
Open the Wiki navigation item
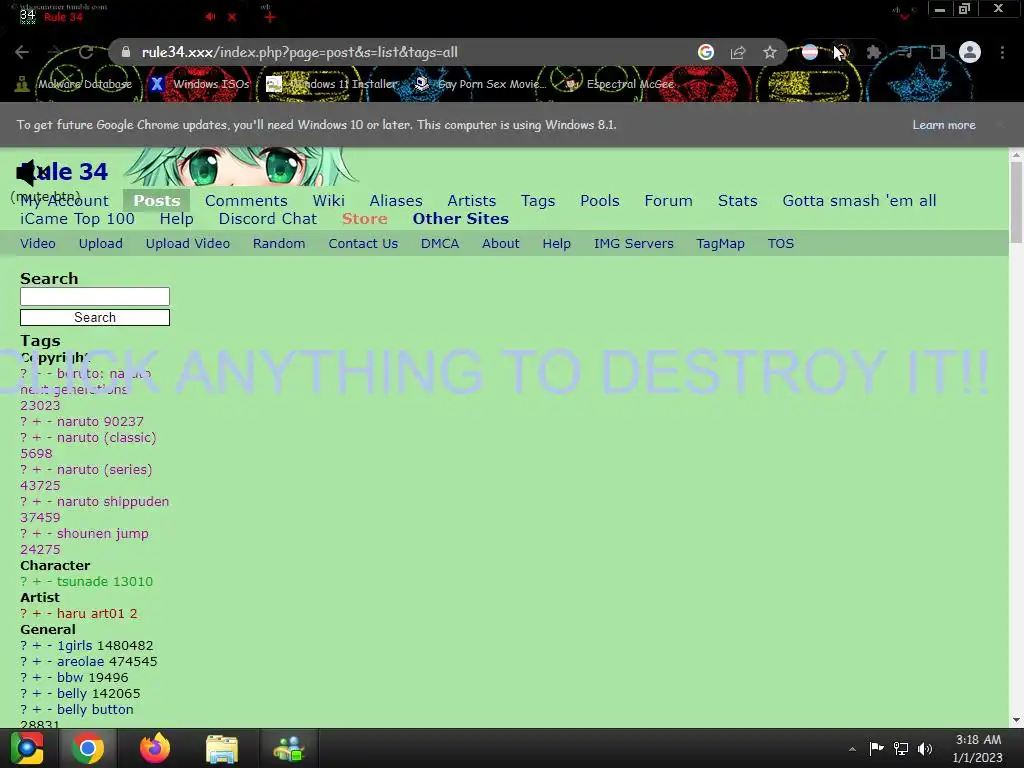328,200
